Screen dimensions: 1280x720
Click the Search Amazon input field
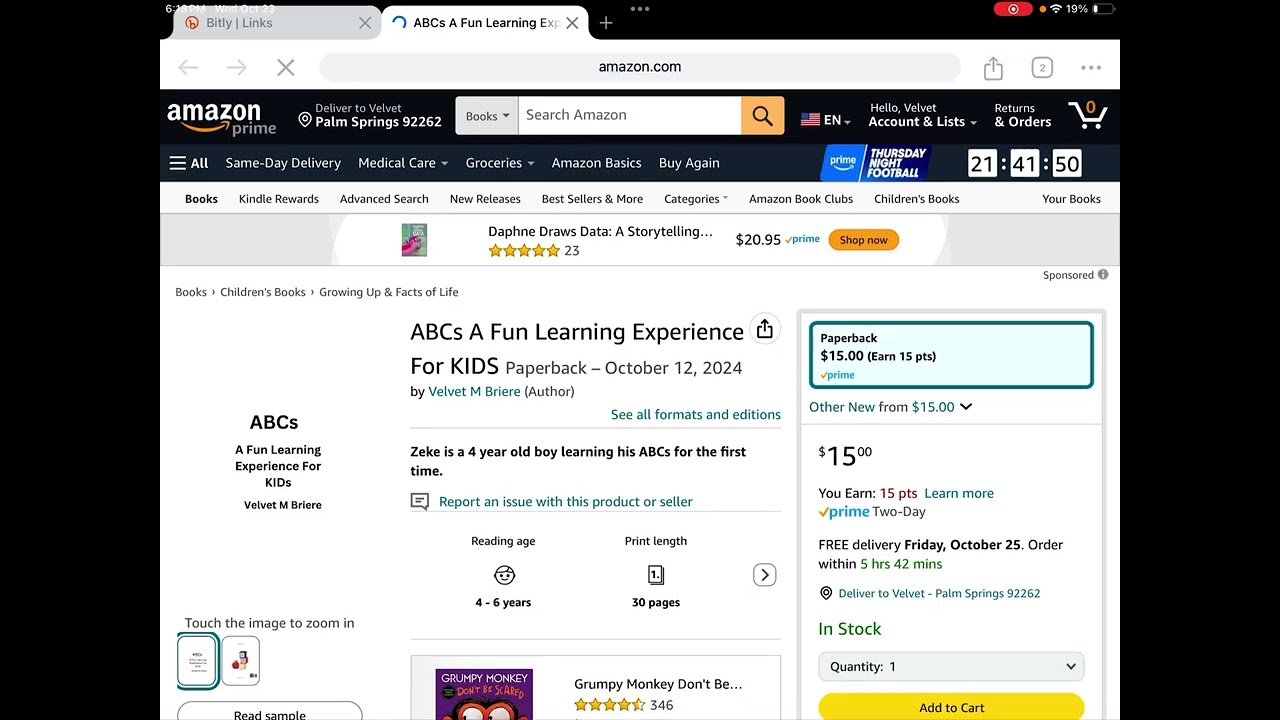(x=630, y=115)
